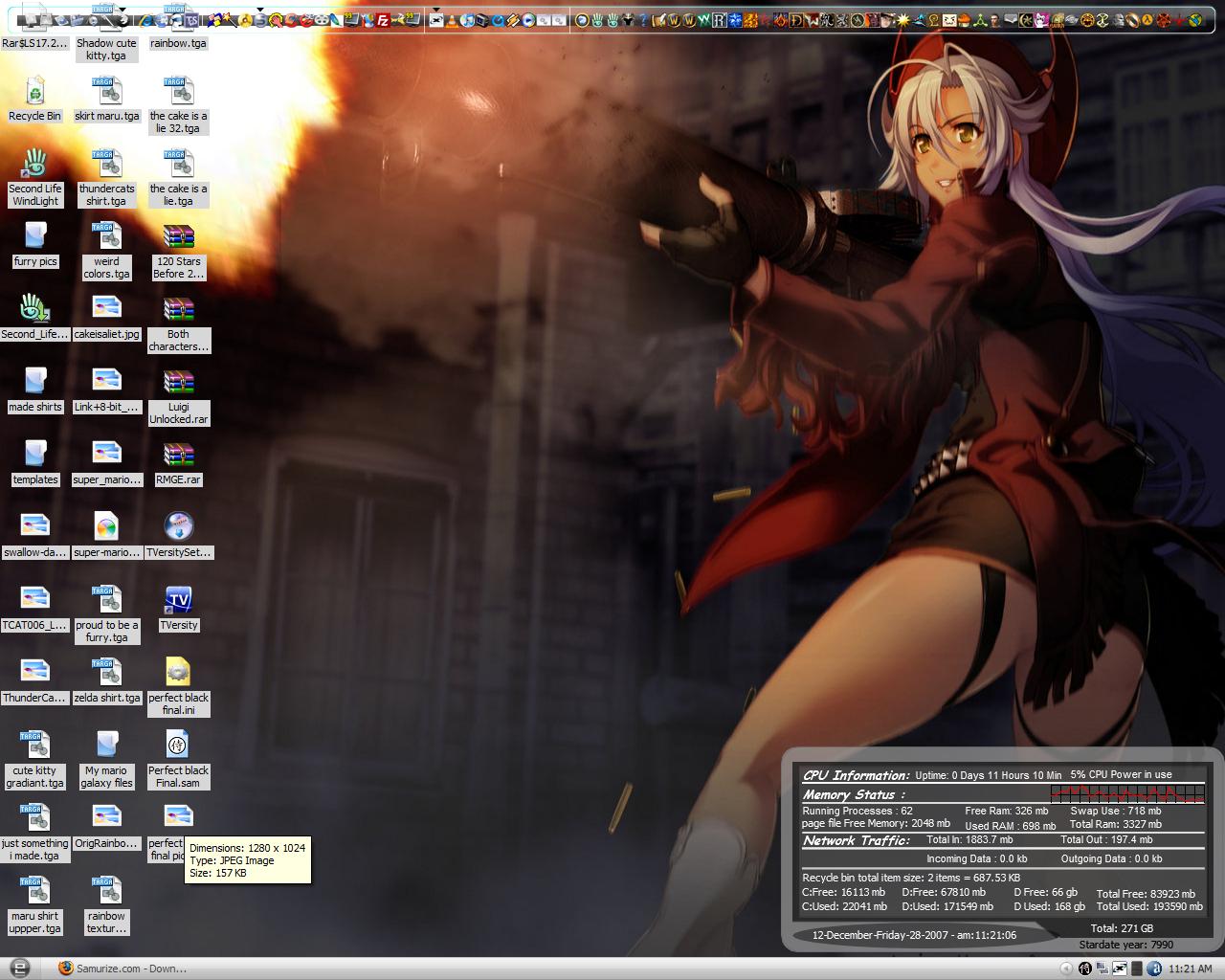Select the ThunderCa... image file

(35, 680)
